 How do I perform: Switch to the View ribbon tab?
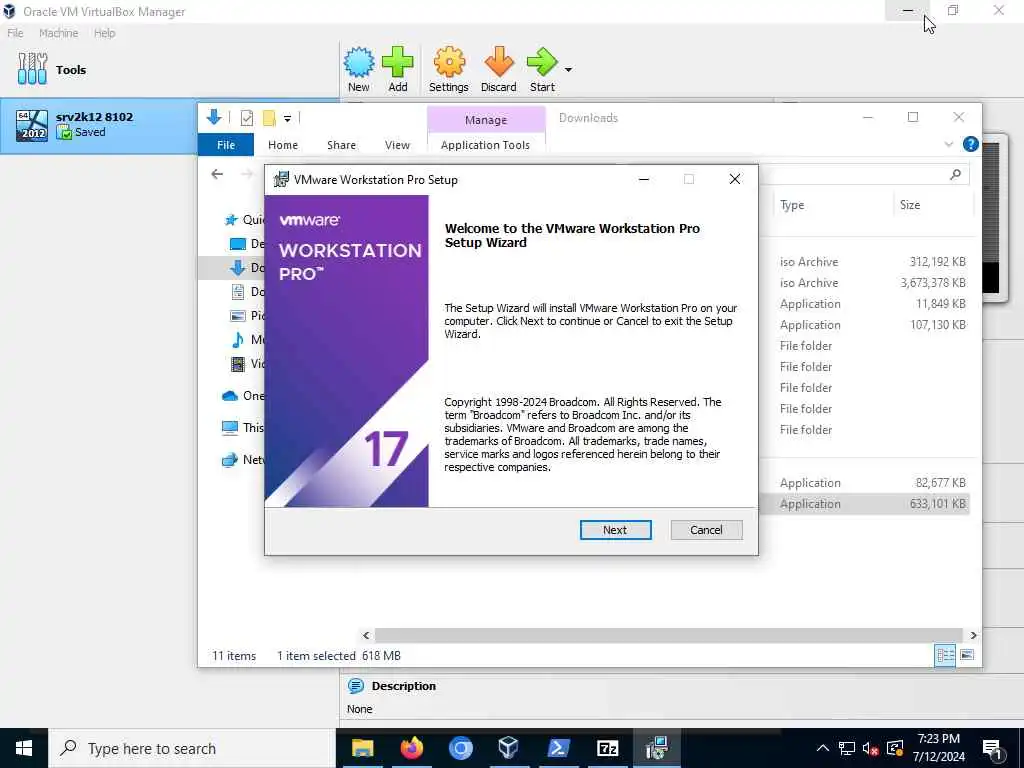click(x=397, y=145)
